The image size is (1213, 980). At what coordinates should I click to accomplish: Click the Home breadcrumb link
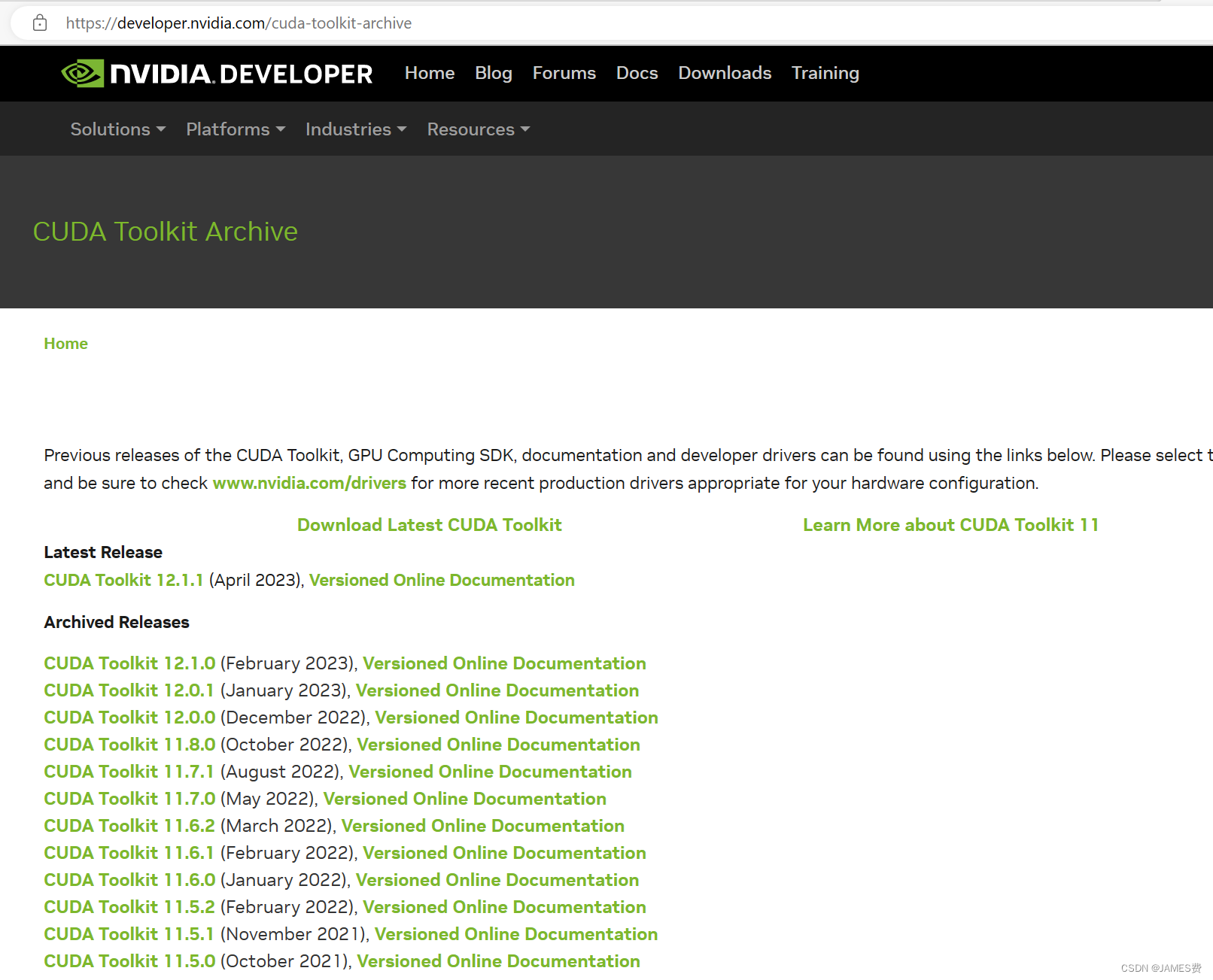pos(66,344)
